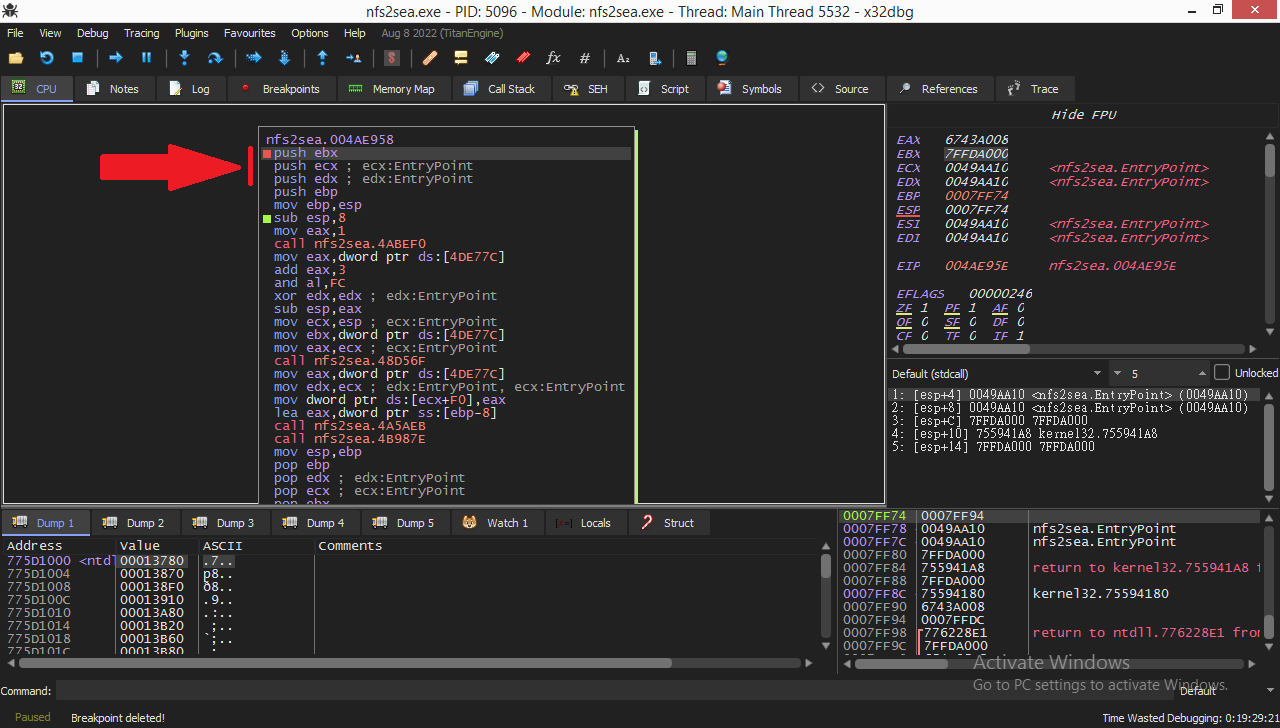Switch to the Source tab
The height and width of the screenshot is (728, 1280).
pyautogui.click(x=840, y=89)
